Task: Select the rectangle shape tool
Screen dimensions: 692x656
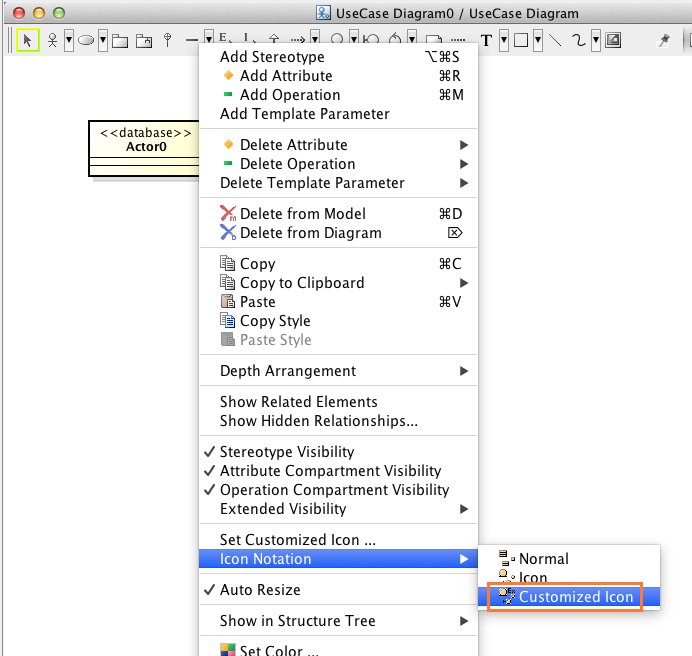Action: [520, 41]
